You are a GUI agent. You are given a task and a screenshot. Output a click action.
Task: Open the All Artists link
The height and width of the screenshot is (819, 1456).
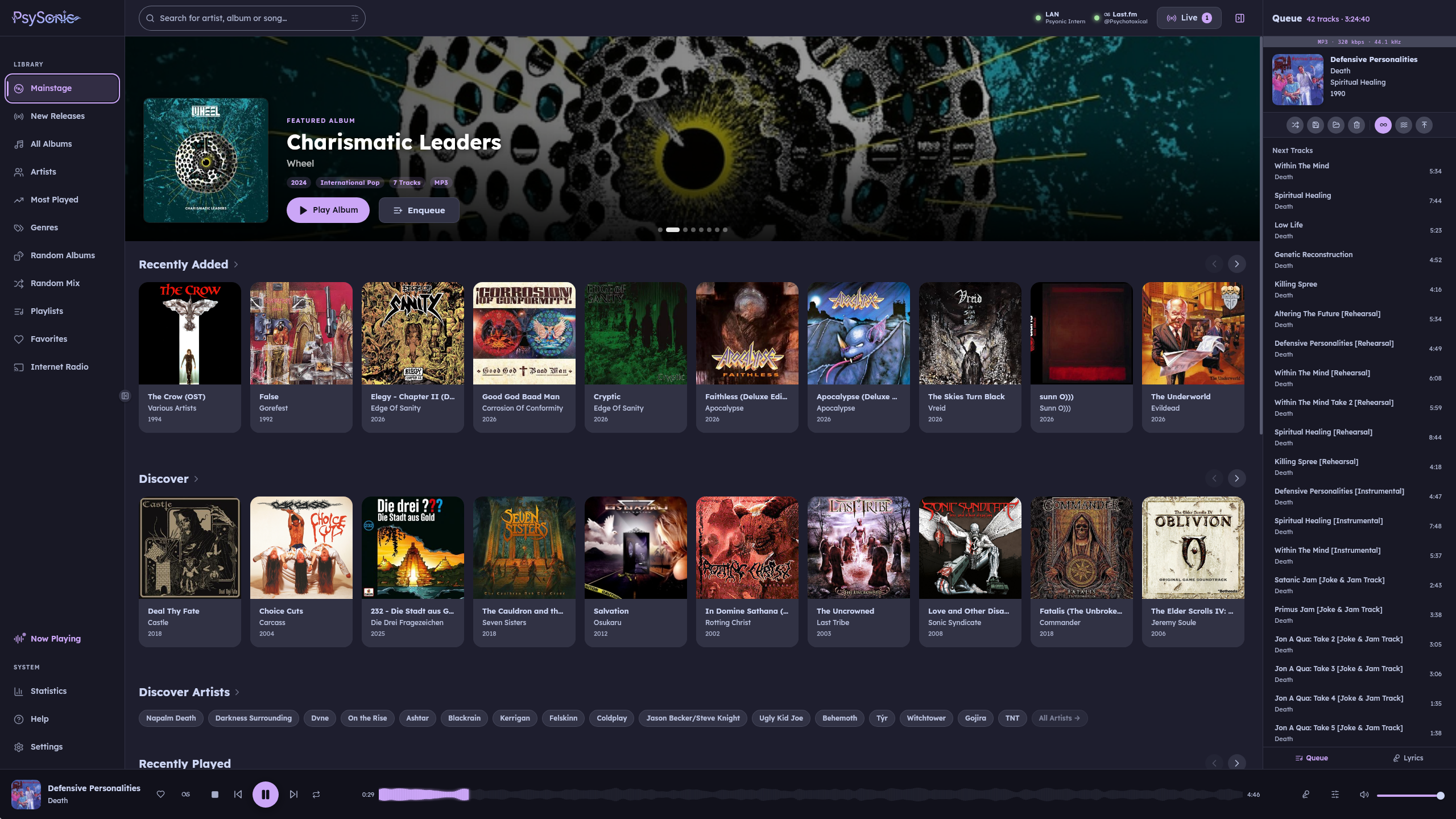pyautogui.click(x=1060, y=718)
